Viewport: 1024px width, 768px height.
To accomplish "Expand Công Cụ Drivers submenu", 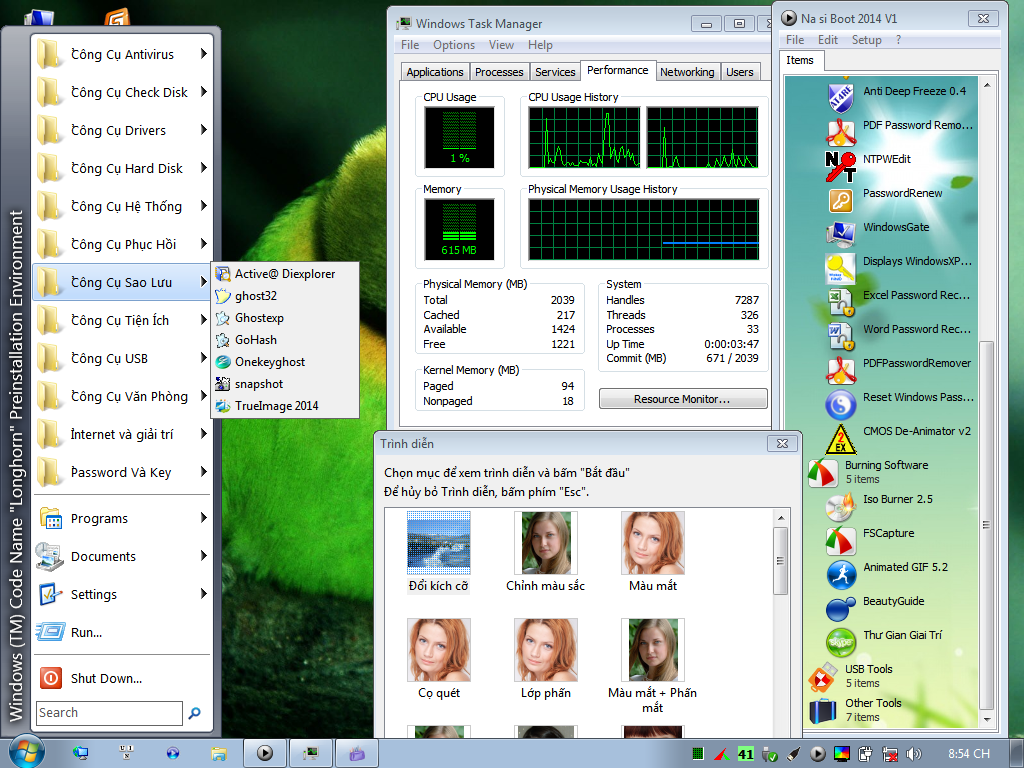I will (122, 130).
